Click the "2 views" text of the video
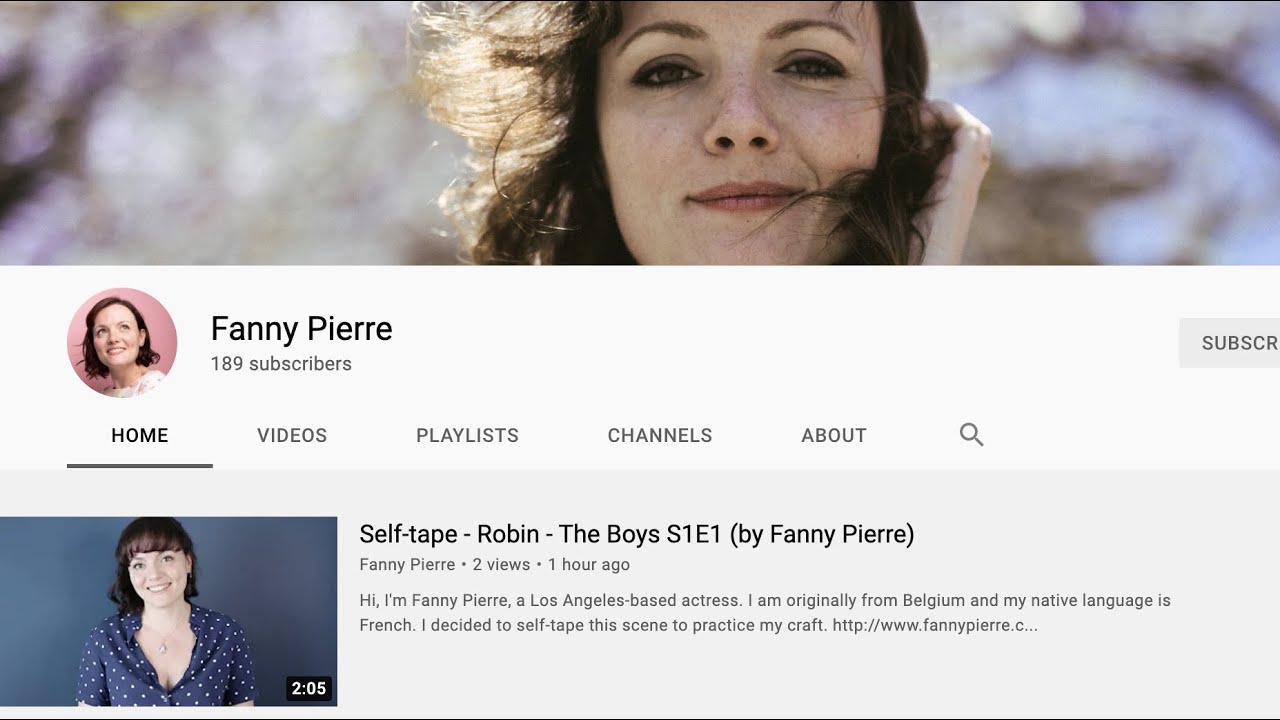The width and height of the screenshot is (1280, 720). (501, 565)
